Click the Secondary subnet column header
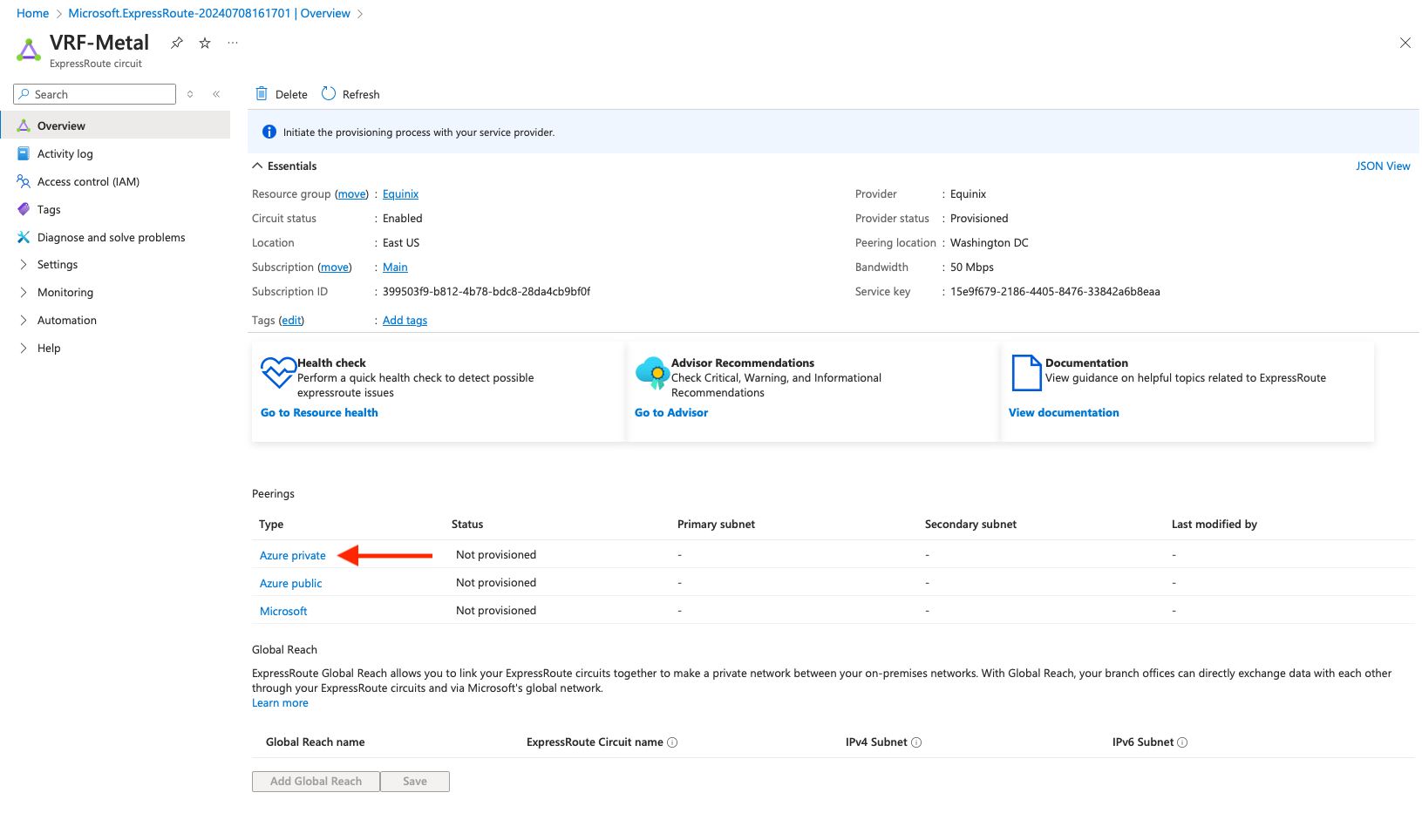Viewport: 1422px width, 840px height. point(970,525)
